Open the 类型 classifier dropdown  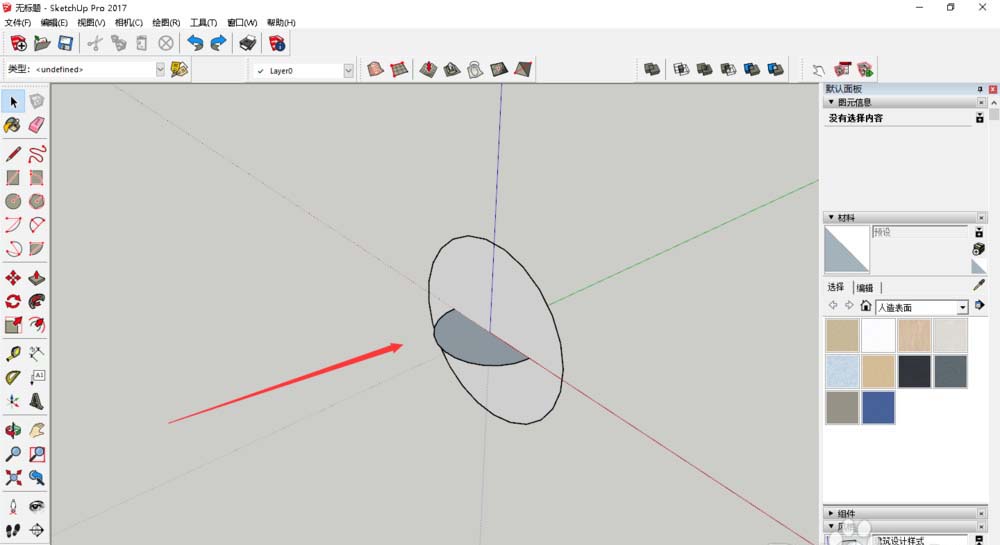coord(160,69)
